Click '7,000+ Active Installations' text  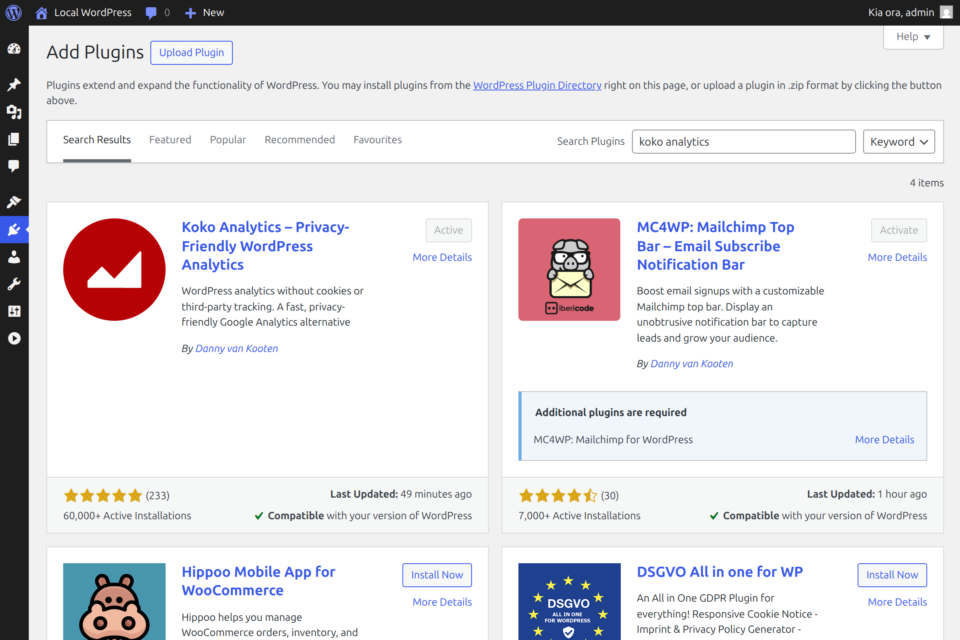tap(579, 516)
